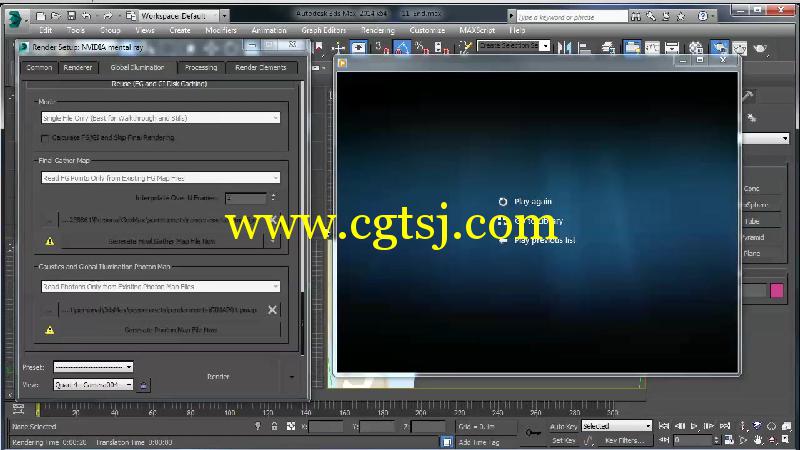Screen dimensions: 800x450
Task: Toggle Calculate FG/GI and Skip Final Rendering checkbox
Action: [44, 138]
